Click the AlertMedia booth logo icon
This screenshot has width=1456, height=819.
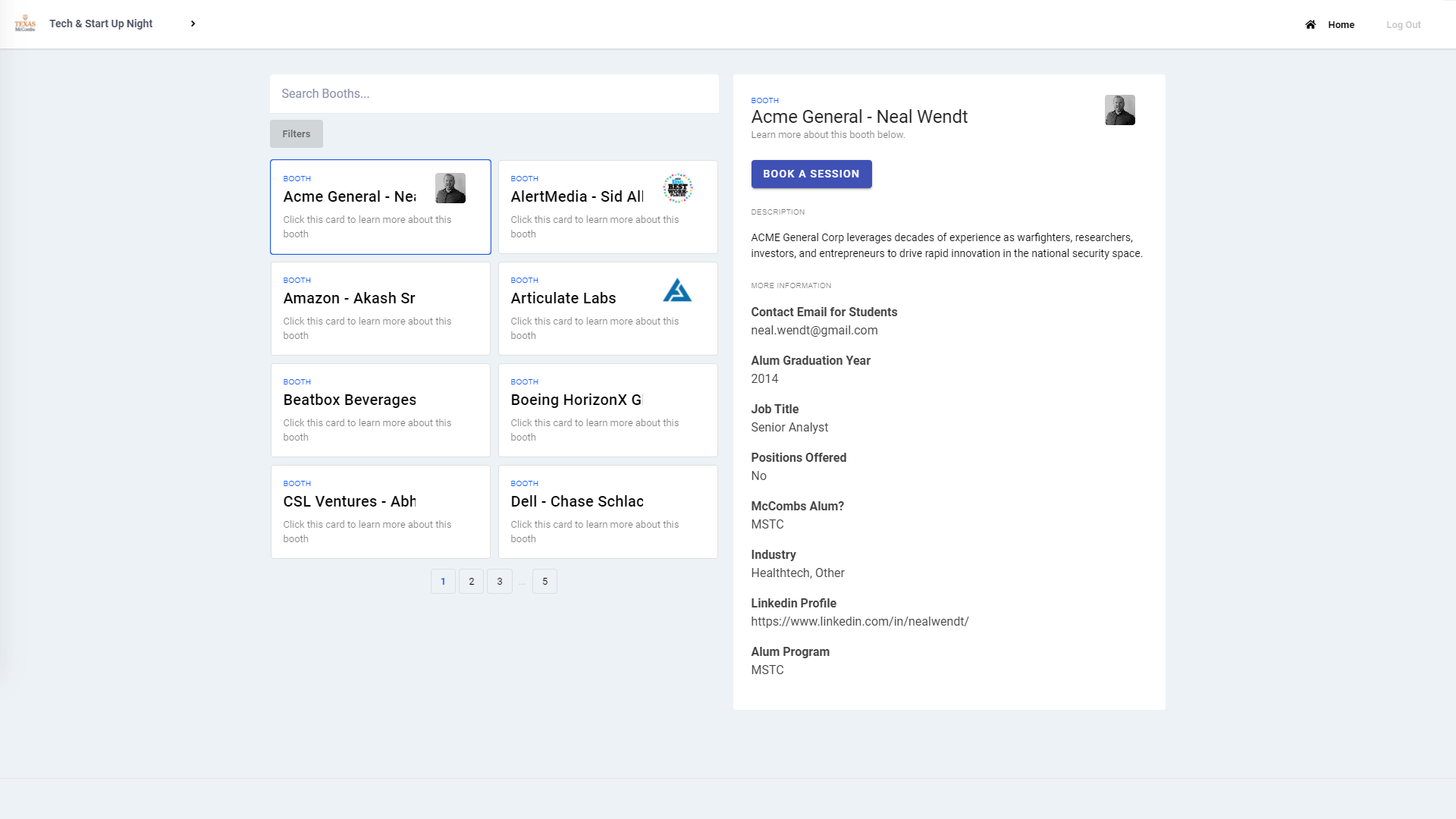[x=677, y=188]
